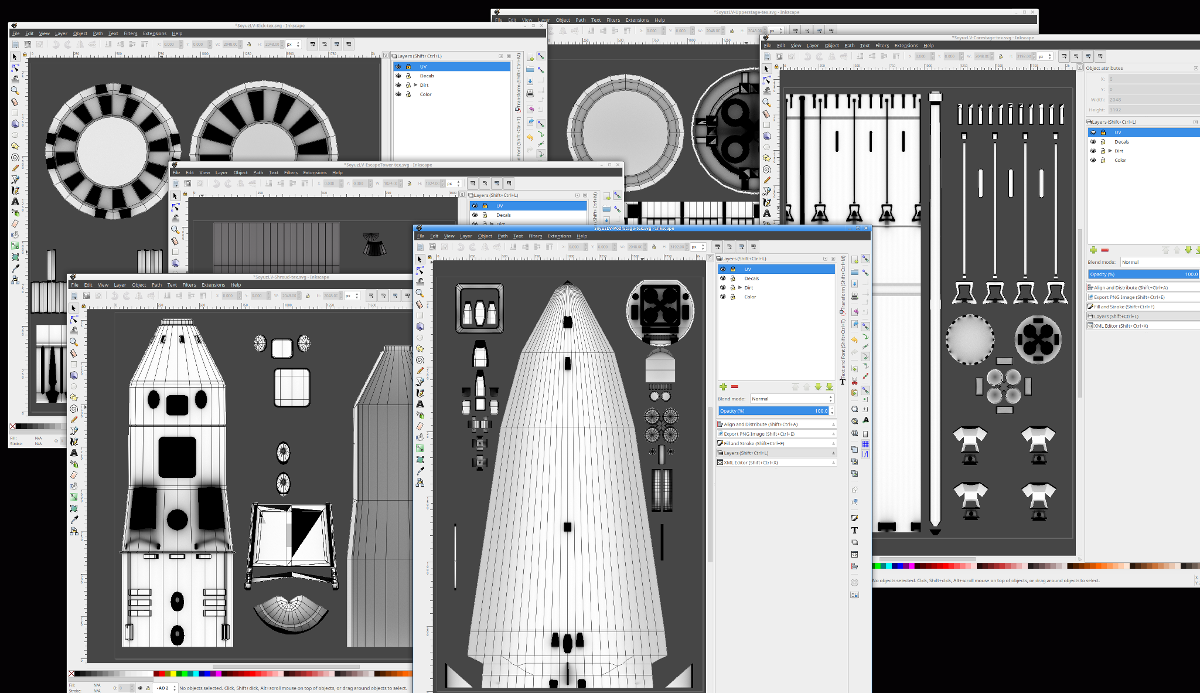Click the green add layer plus icon in front window
Image resolution: width=1200 pixels, height=693 pixels.
pyautogui.click(x=722, y=386)
